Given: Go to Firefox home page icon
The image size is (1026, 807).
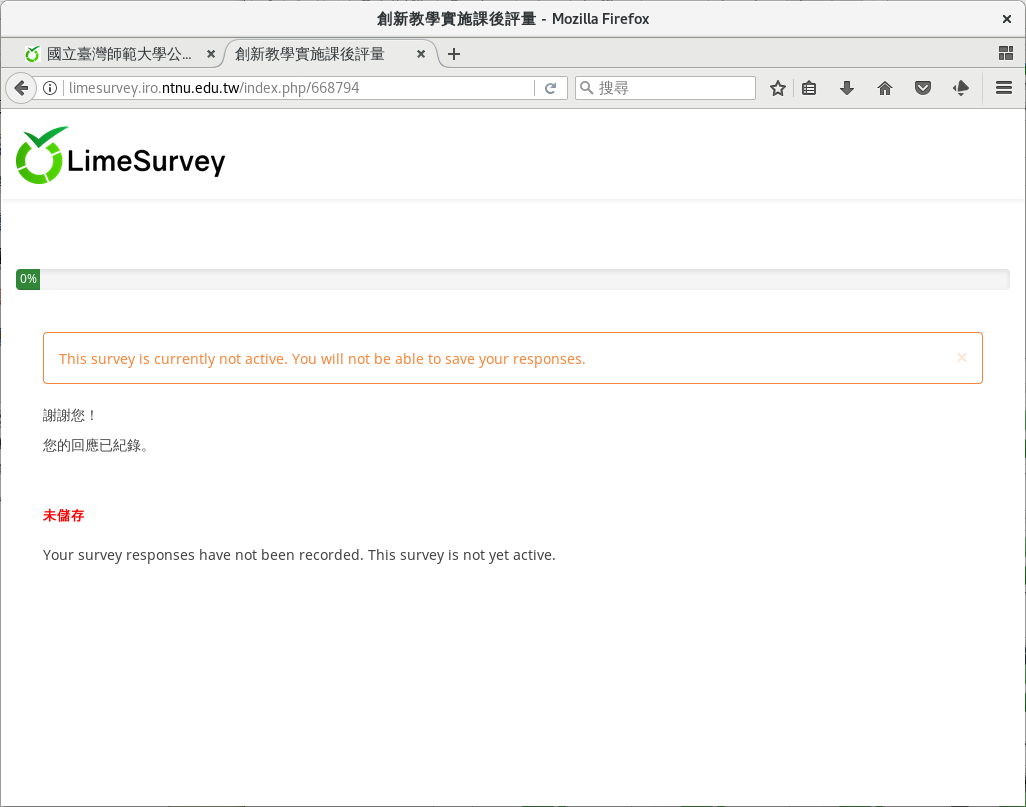Looking at the screenshot, I should pyautogui.click(x=885, y=88).
